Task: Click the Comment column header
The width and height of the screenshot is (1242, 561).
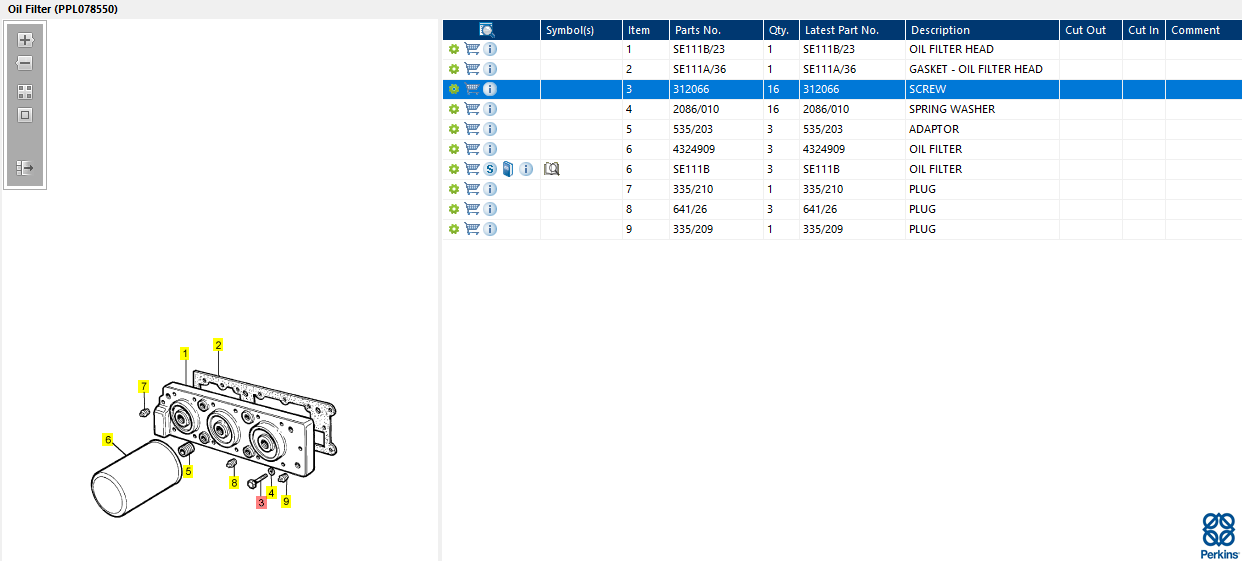Action: point(1203,30)
